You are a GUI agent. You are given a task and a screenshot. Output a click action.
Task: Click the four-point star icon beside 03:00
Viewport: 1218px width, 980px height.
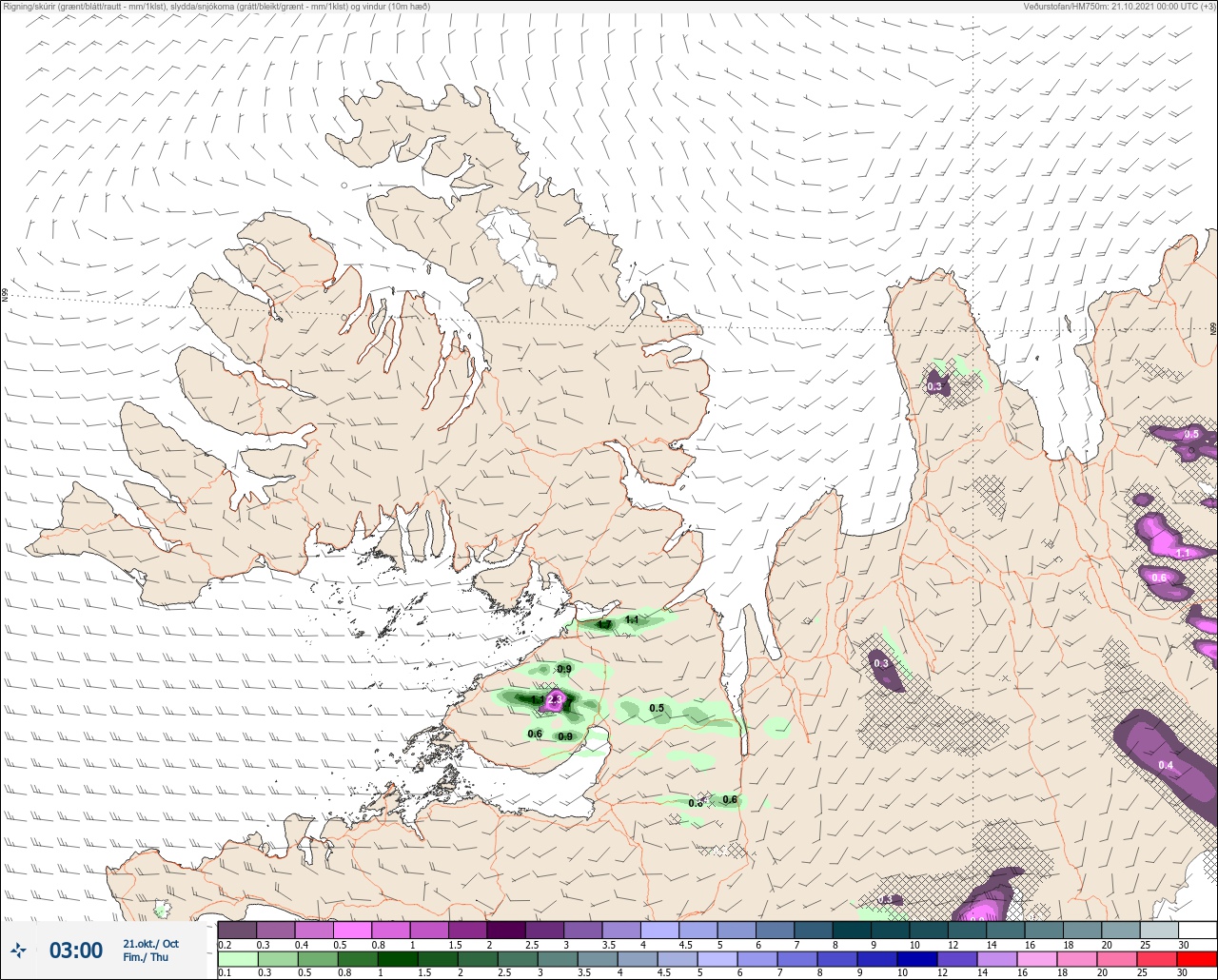[x=18, y=950]
